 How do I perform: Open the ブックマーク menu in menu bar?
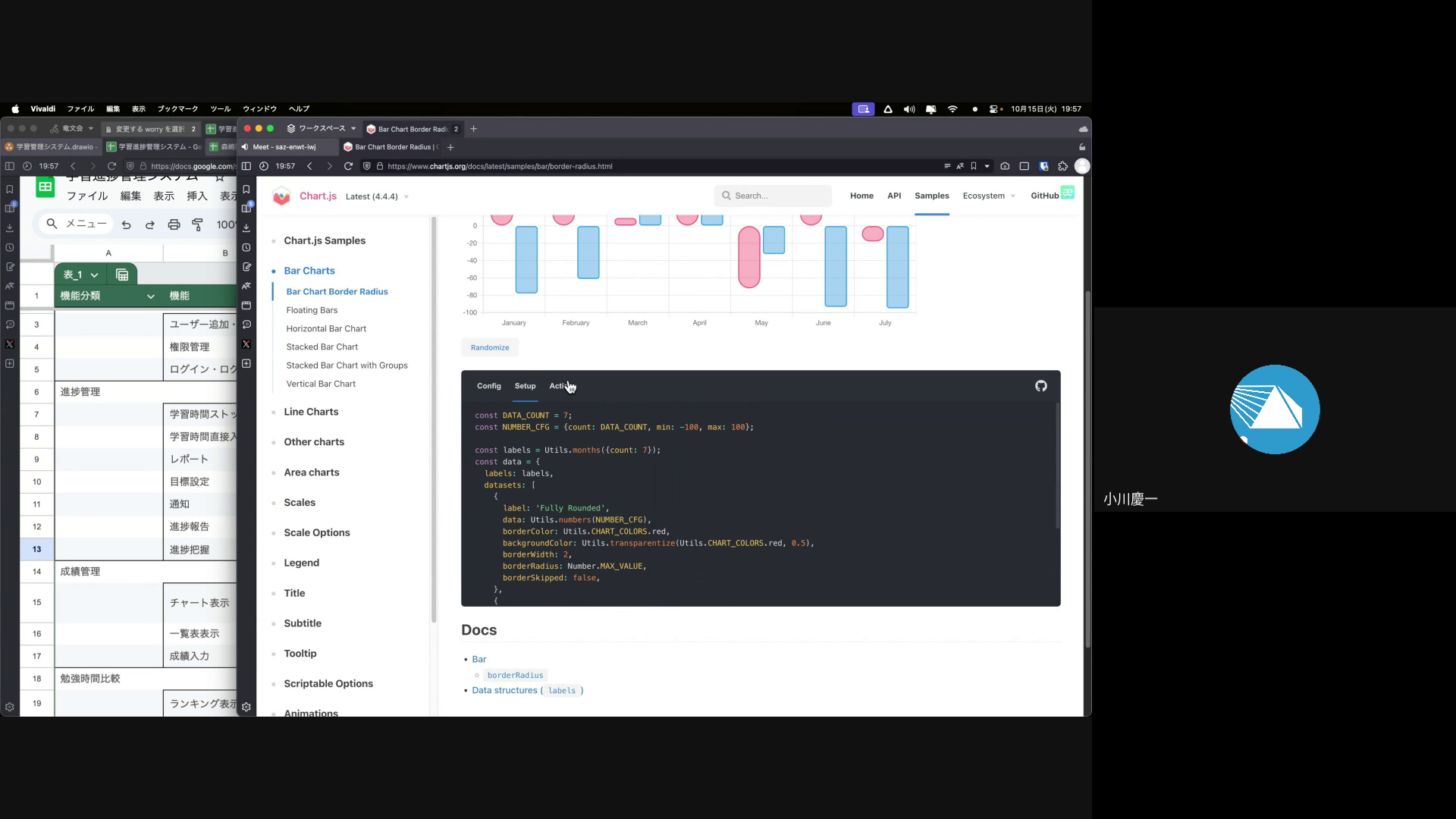(x=177, y=109)
